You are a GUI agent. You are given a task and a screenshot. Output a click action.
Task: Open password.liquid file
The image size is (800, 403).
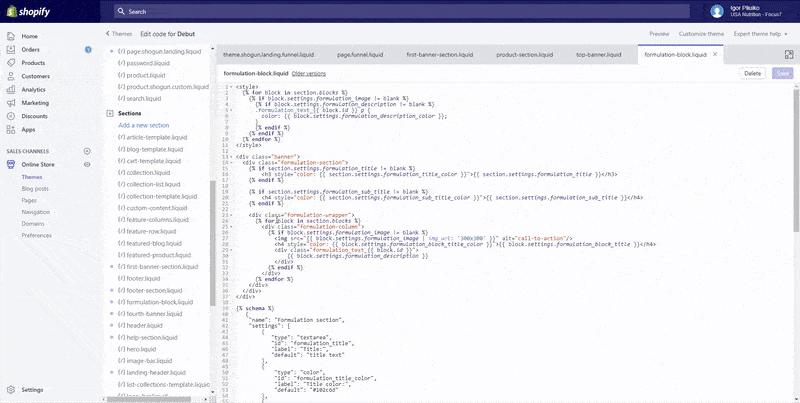(144, 63)
